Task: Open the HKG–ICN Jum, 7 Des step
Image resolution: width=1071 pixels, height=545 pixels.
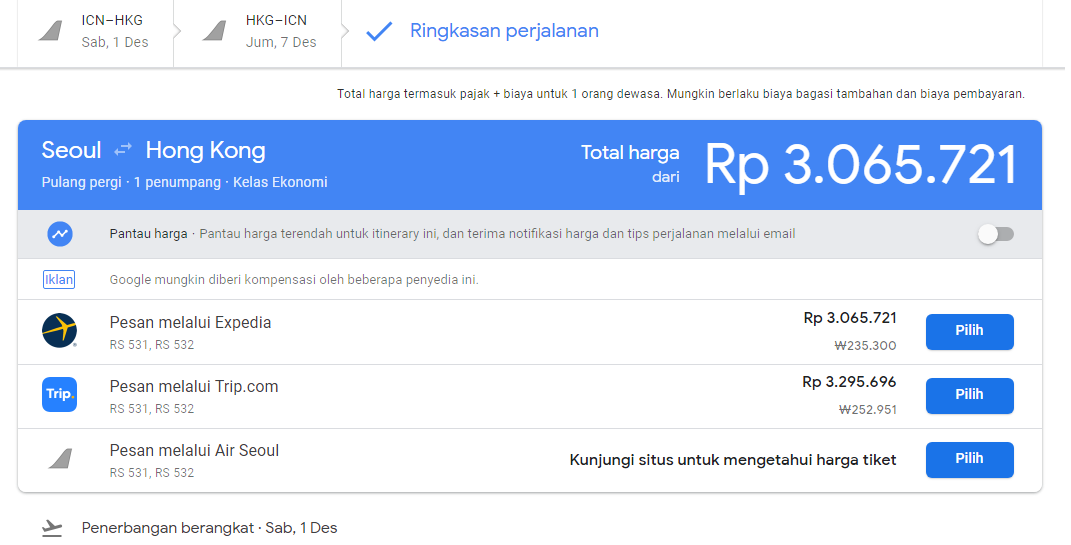Action: (258, 32)
